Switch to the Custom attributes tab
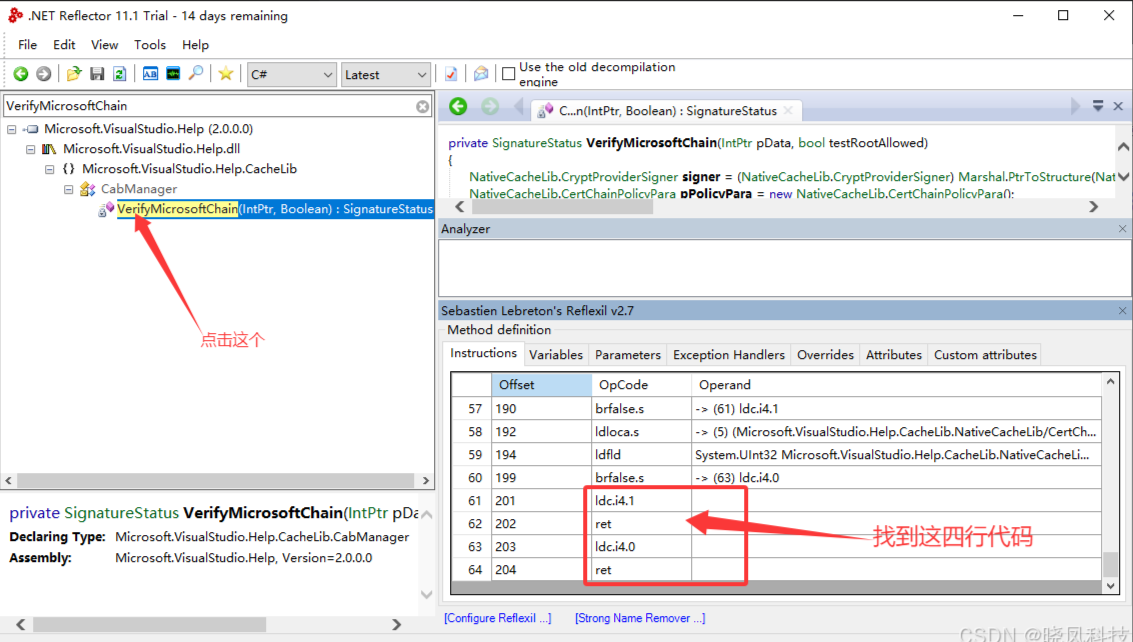This screenshot has width=1133, height=642. click(985, 355)
